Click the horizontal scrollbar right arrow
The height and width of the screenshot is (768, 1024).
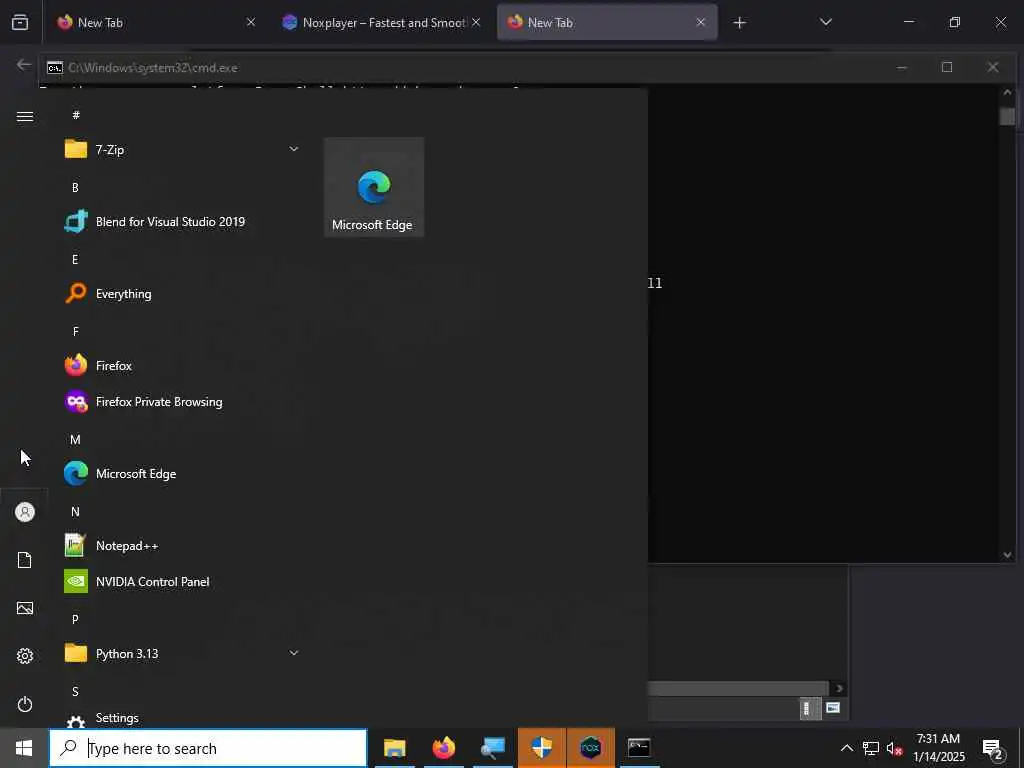(x=839, y=688)
